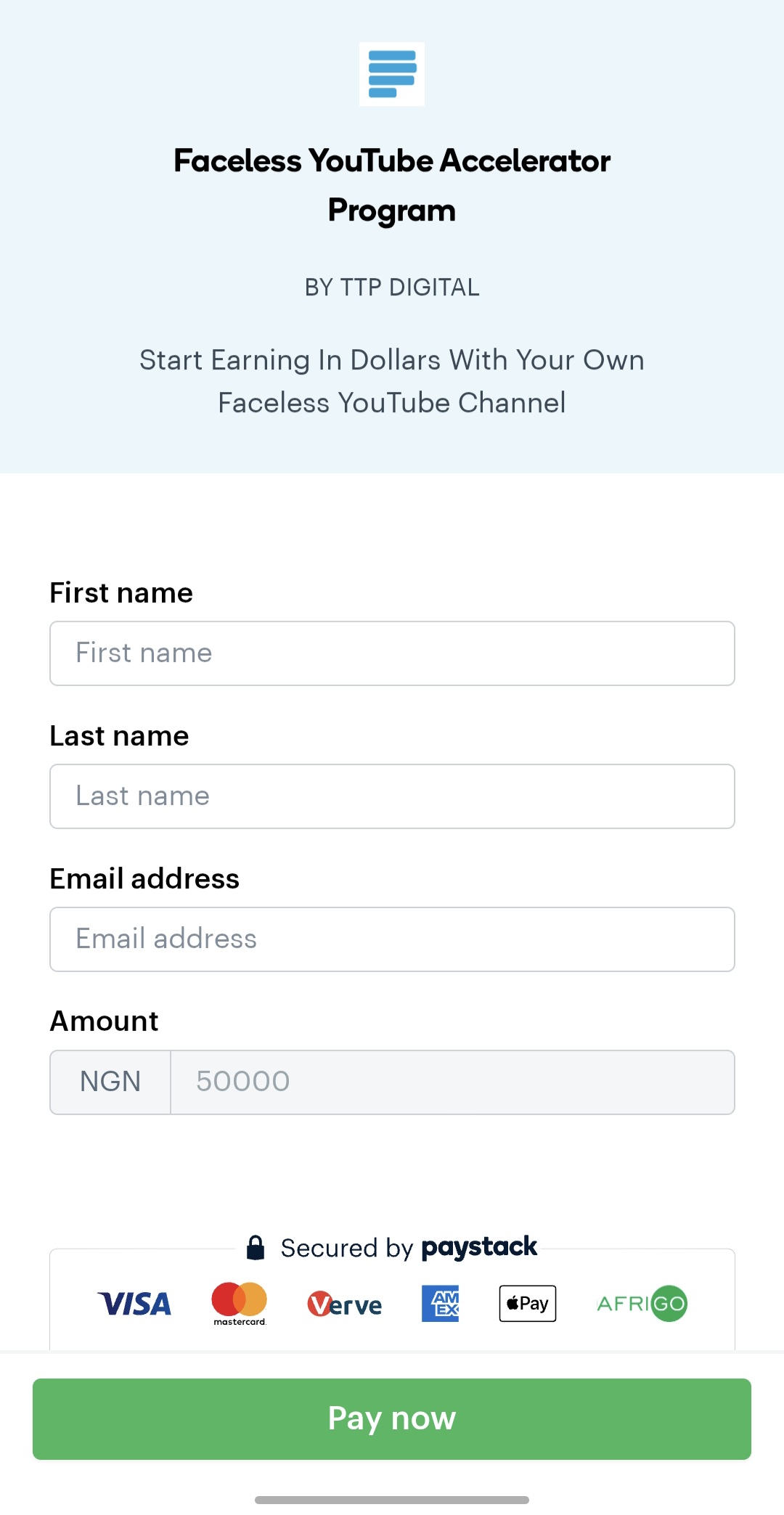The width and height of the screenshot is (784, 1515).
Task: Open the Amount field
Action: (453, 1081)
